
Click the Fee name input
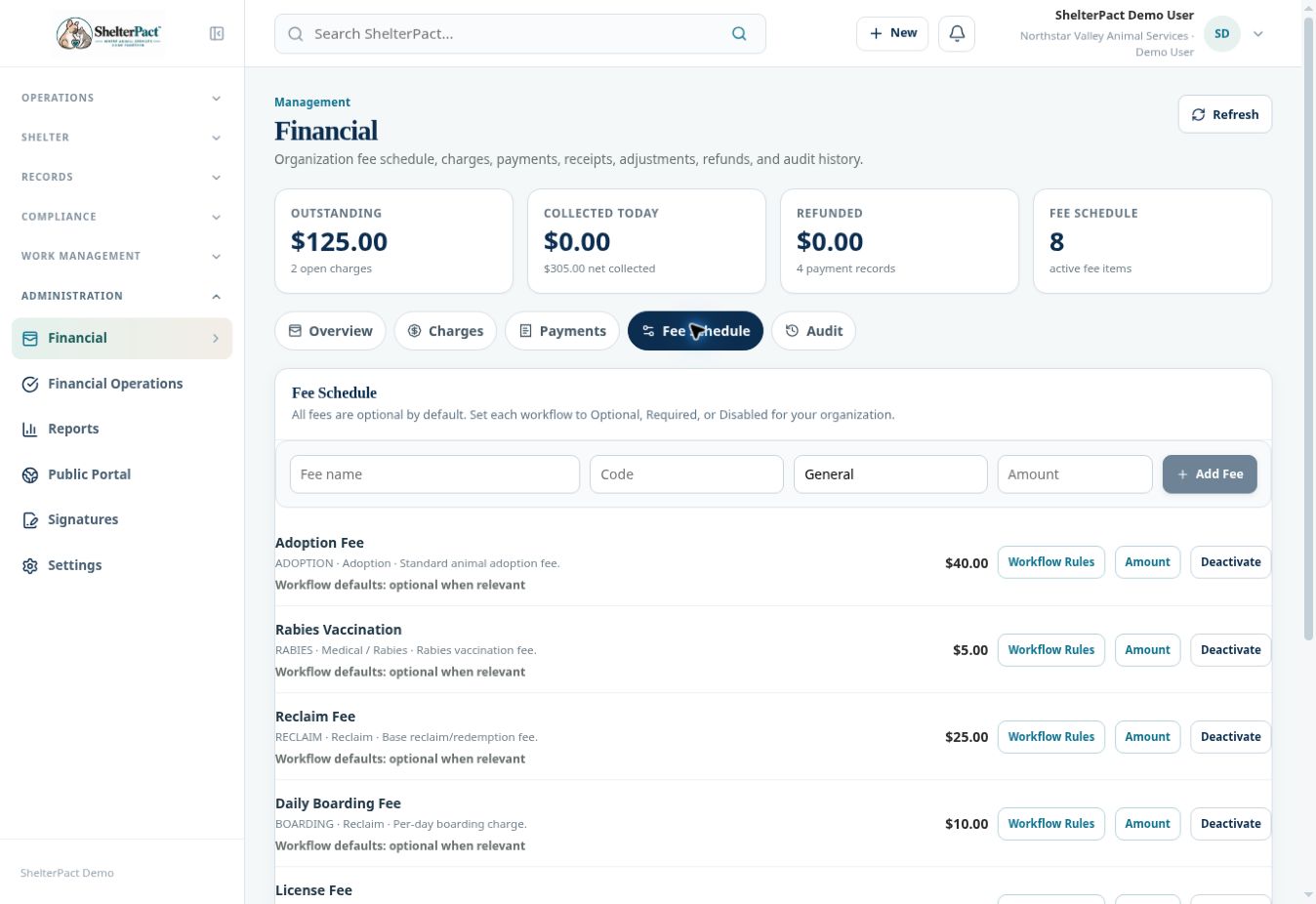coord(434,474)
